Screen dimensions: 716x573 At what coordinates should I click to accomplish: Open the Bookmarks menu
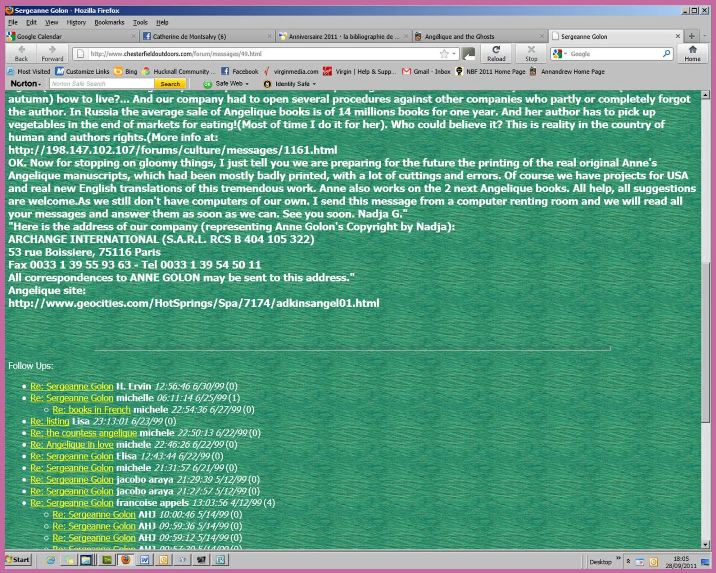[x=109, y=22]
